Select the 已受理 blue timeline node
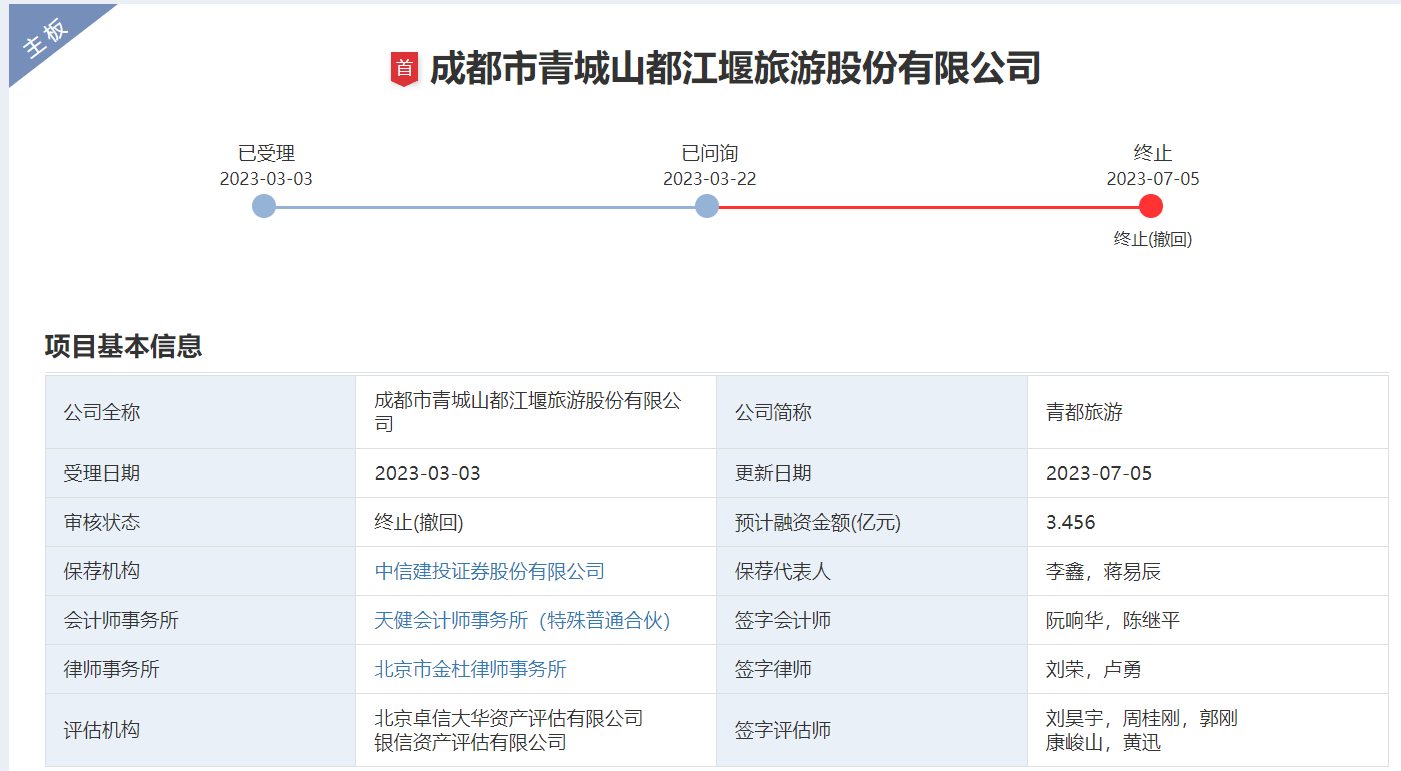Image resolution: width=1401 pixels, height=771 pixels. [264, 206]
